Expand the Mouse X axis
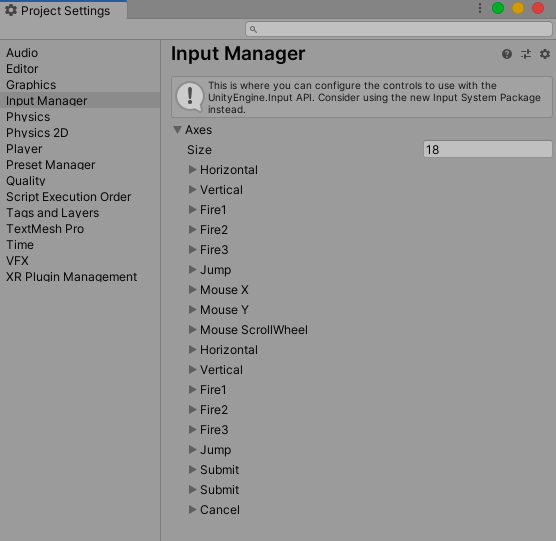This screenshot has width=556, height=541. 193,290
